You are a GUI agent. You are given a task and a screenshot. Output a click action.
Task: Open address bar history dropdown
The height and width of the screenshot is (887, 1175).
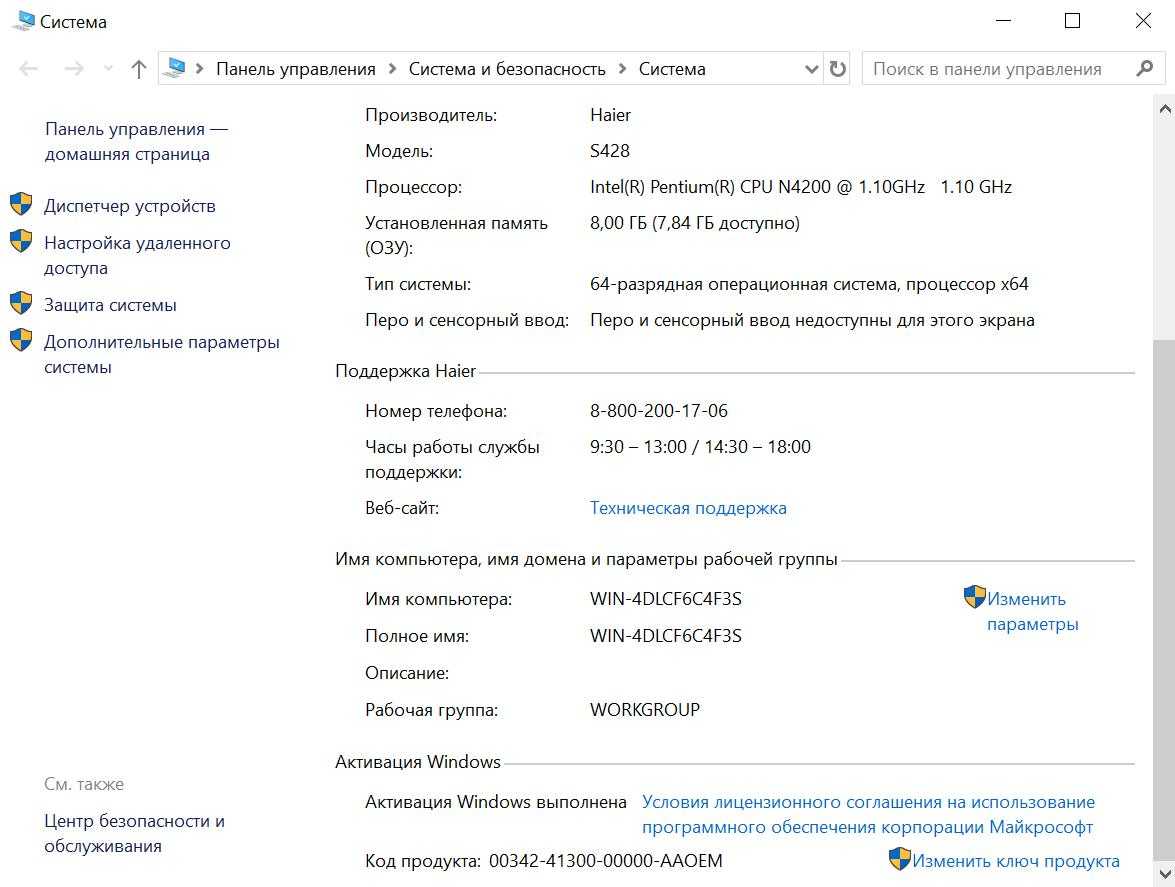tap(811, 69)
